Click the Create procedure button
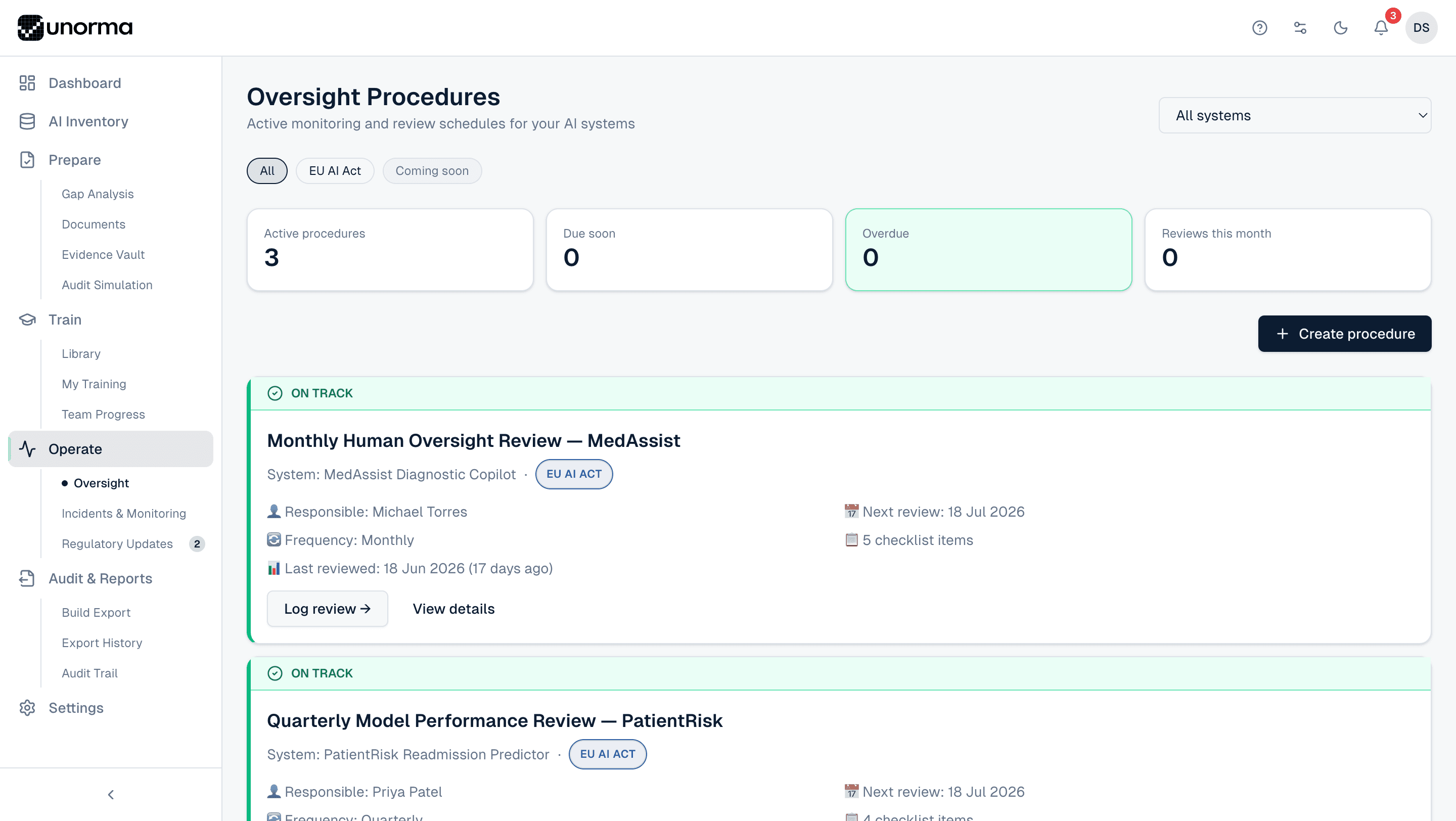 (x=1345, y=334)
